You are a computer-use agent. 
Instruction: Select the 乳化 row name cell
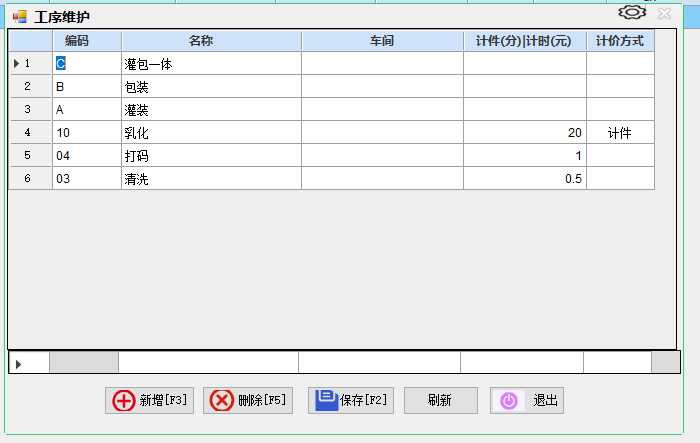pyautogui.click(x=211, y=133)
